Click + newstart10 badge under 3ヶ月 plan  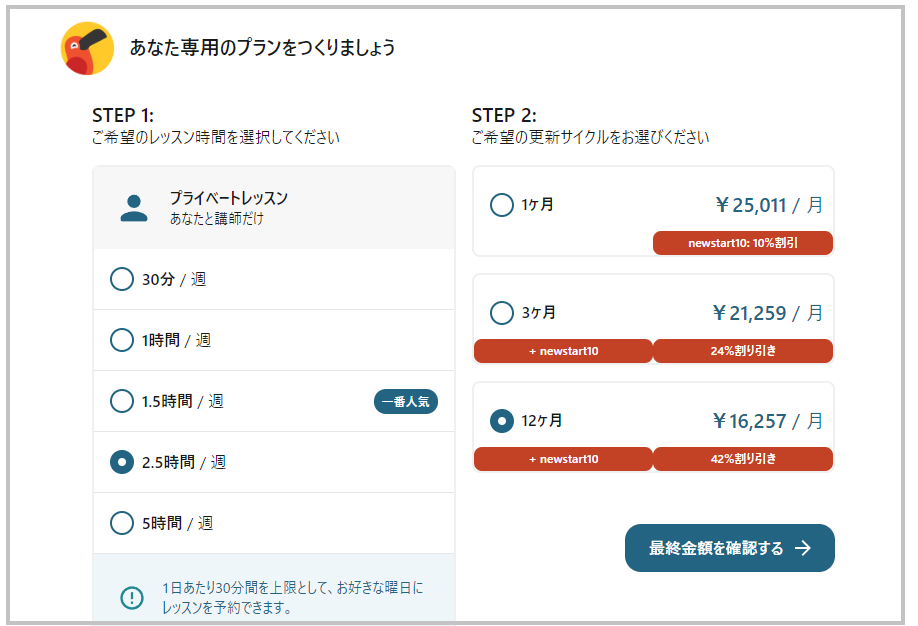coord(563,351)
